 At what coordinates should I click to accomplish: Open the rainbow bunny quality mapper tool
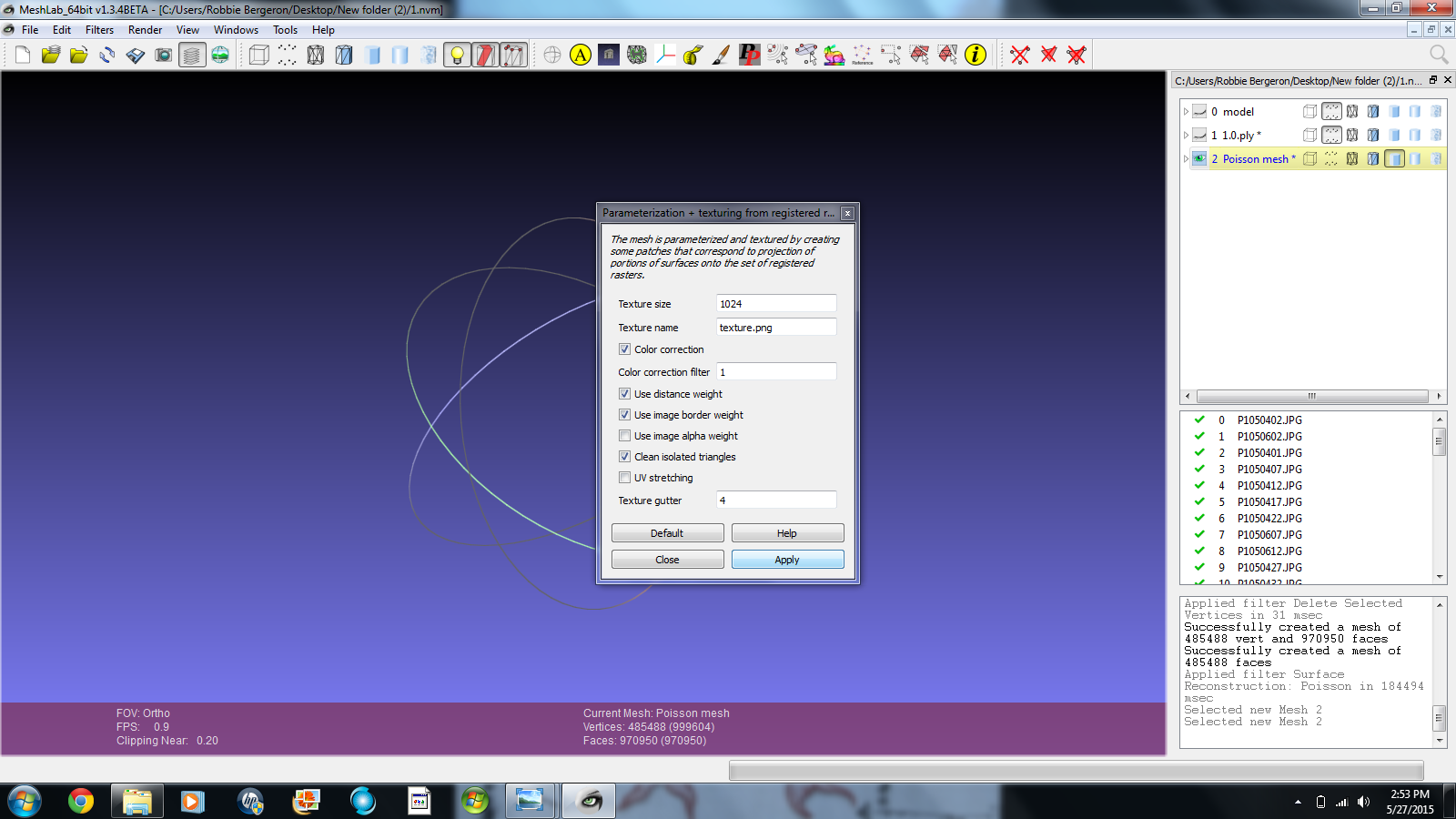[x=834, y=55]
